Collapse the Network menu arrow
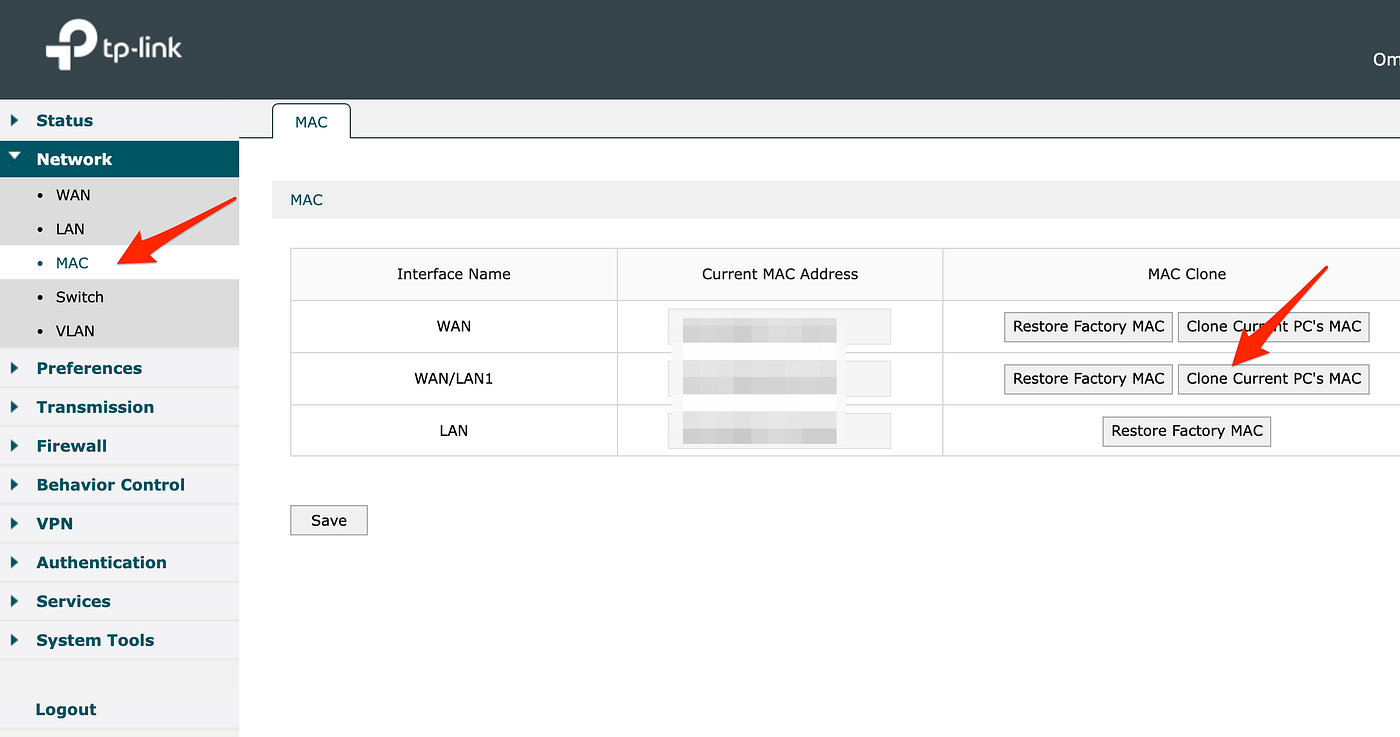Screen dimensions: 1400x737 pyautogui.click(x=14, y=157)
